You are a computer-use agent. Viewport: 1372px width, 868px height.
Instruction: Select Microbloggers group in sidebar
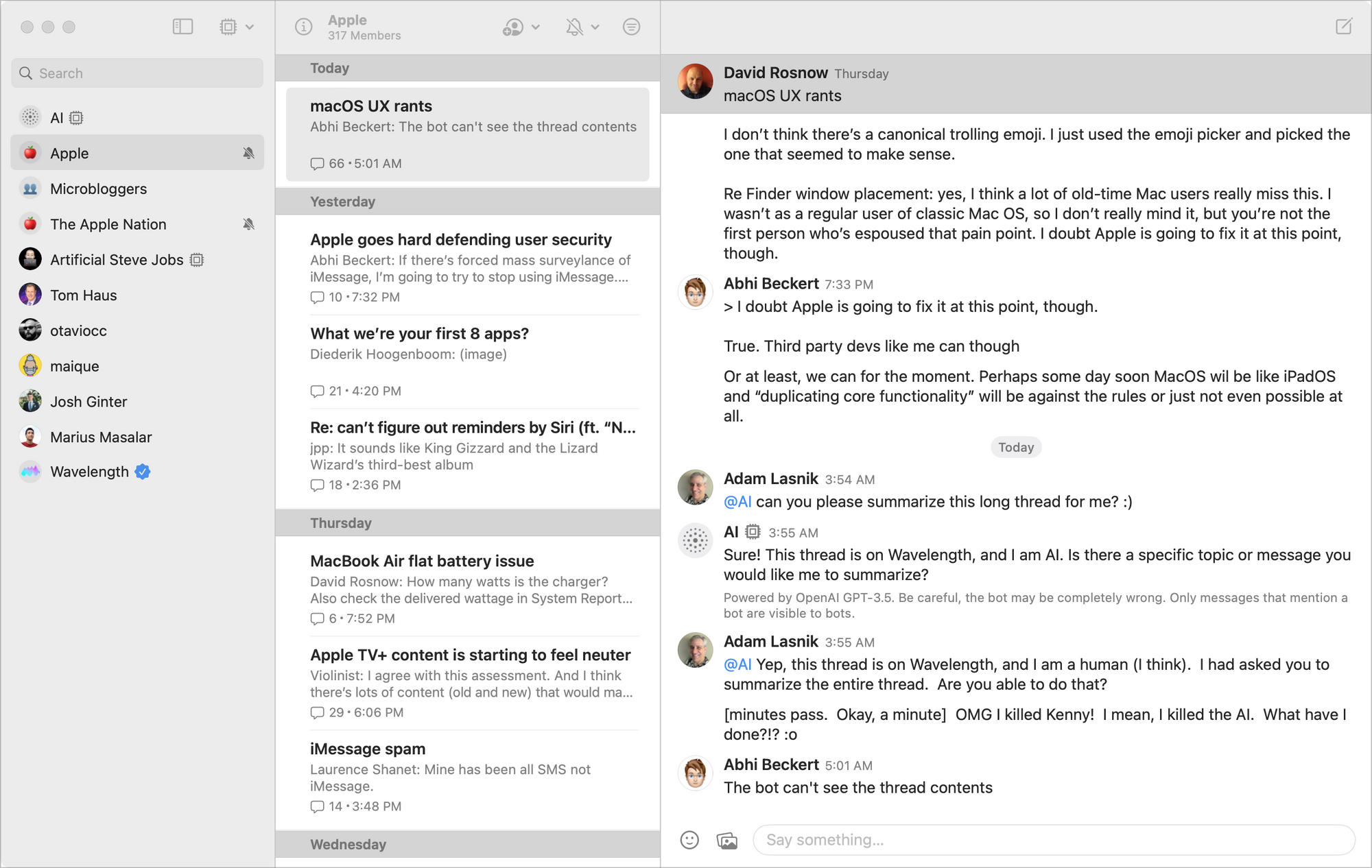98,189
